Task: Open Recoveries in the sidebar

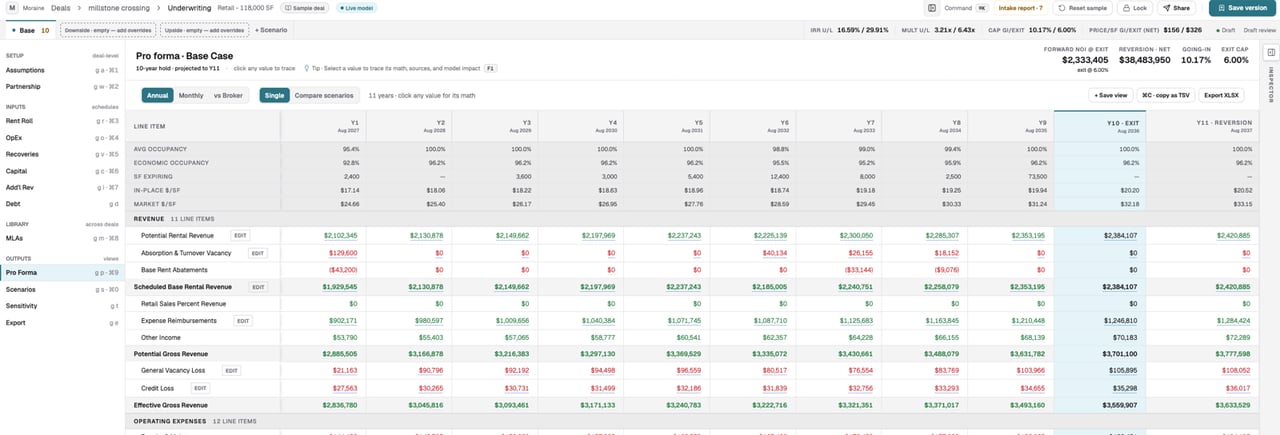Action: [63, 154]
